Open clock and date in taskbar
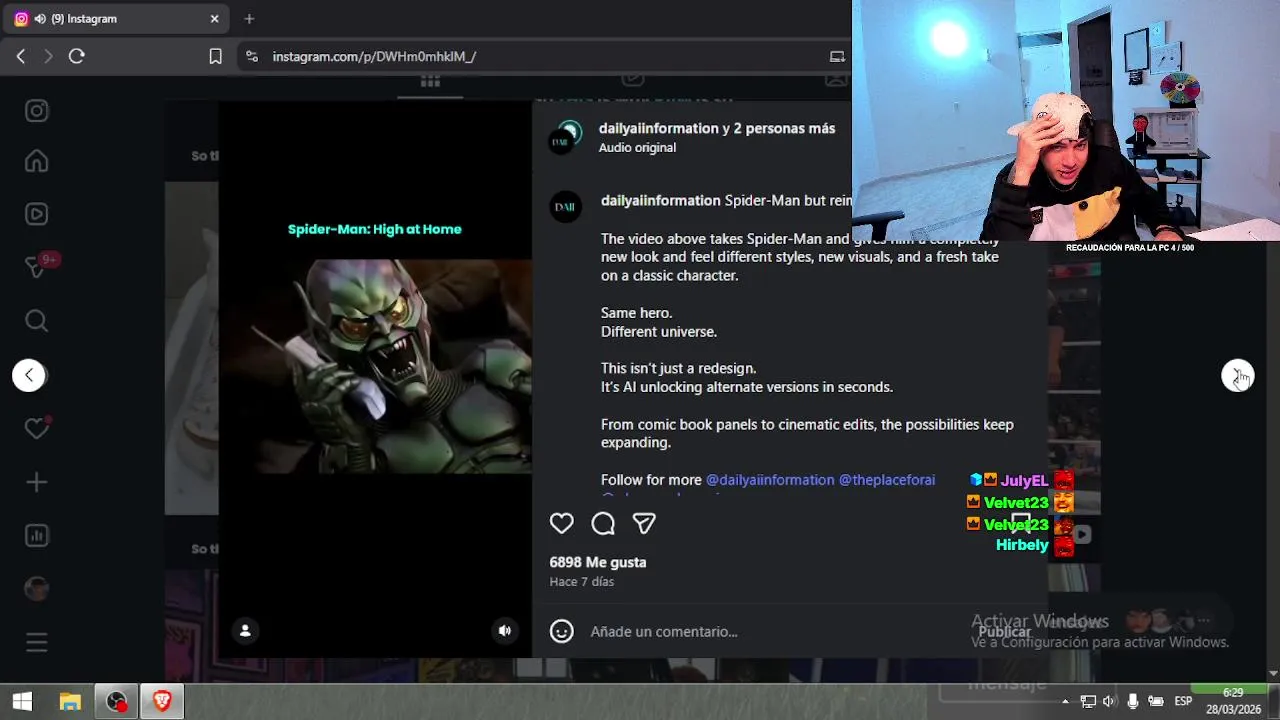Image resolution: width=1280 pixels, height=720 pixels. click(1233, 701)
